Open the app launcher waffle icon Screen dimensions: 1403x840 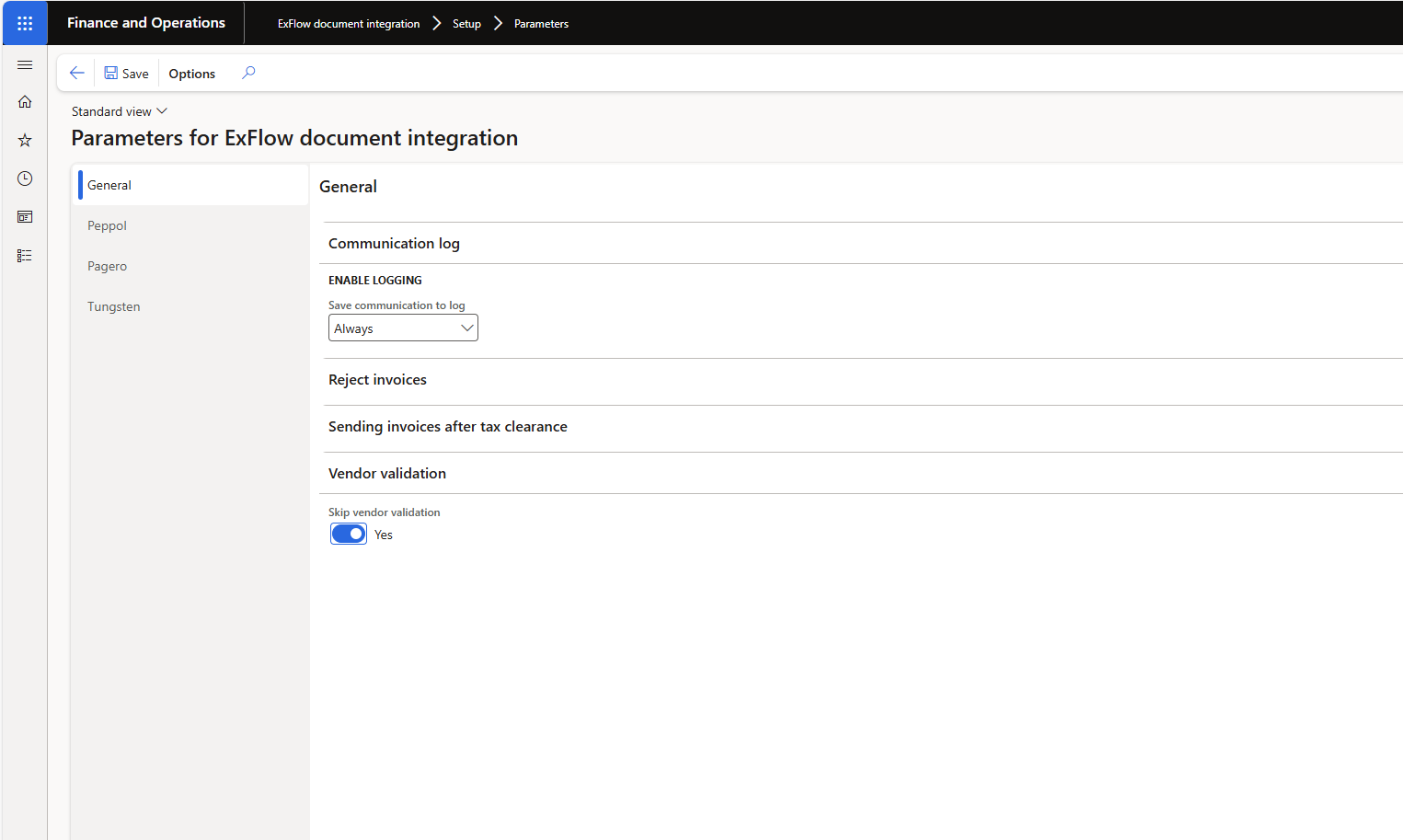click(25, 23)
